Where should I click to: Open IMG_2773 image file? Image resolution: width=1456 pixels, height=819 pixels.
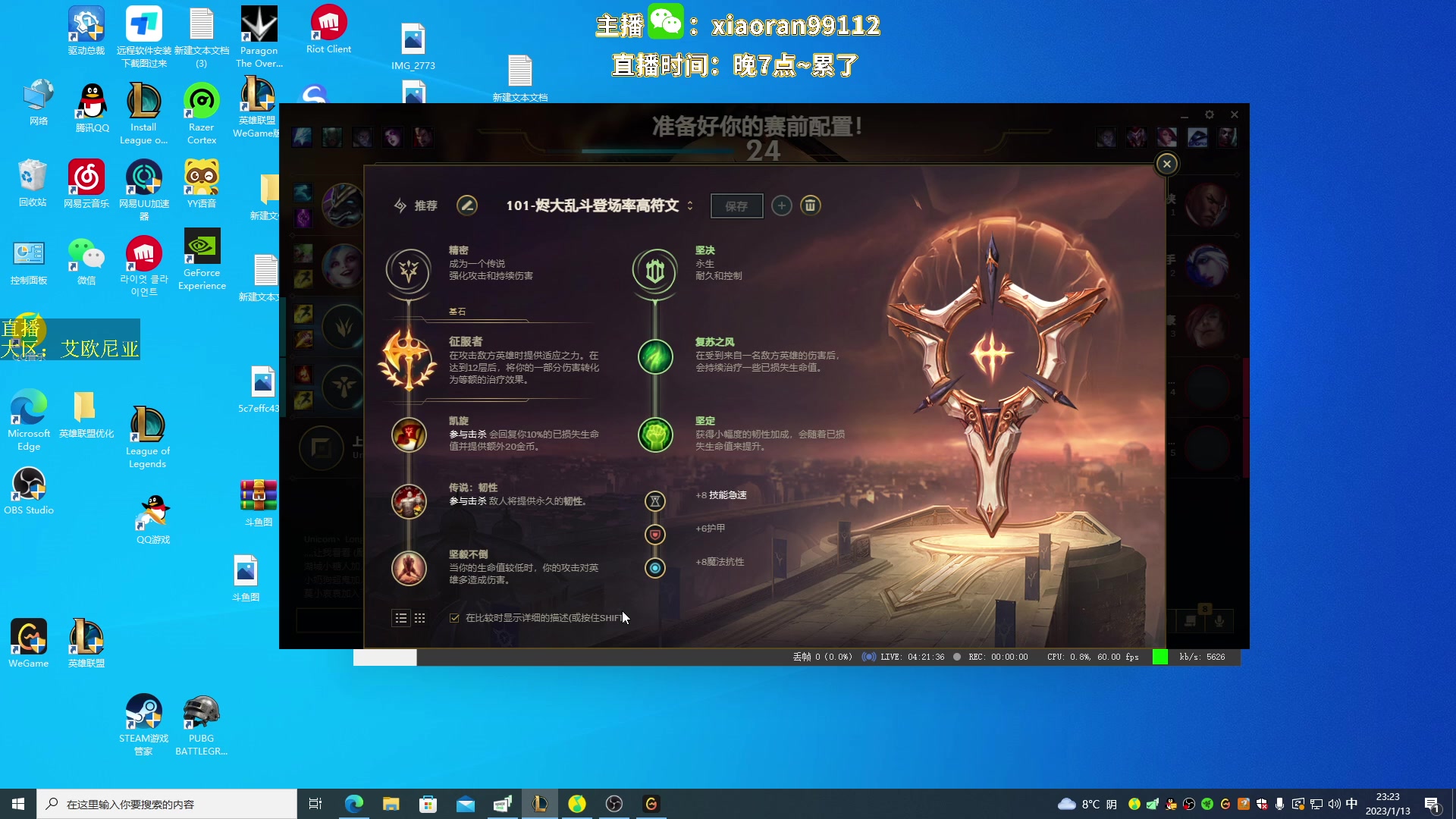[x=413, y=46]
